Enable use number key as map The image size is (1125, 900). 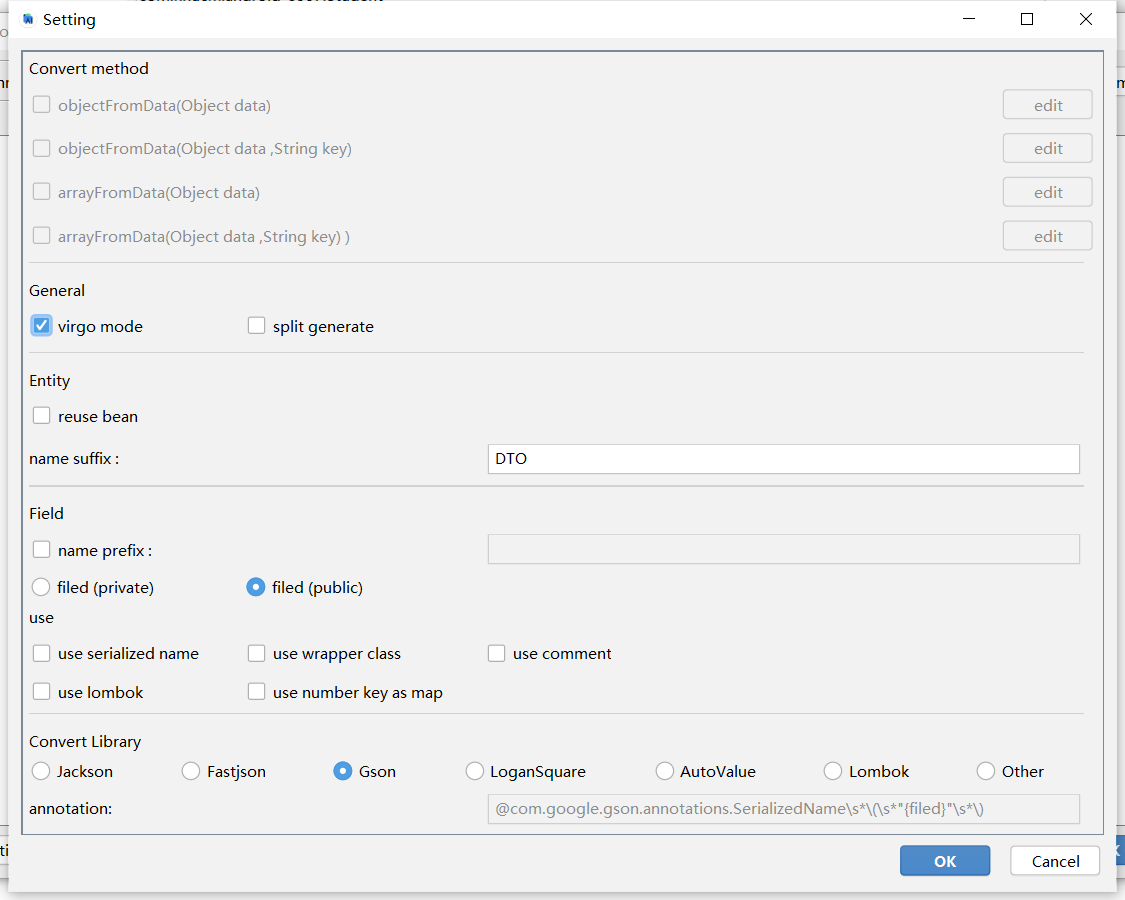click(256, 692)
